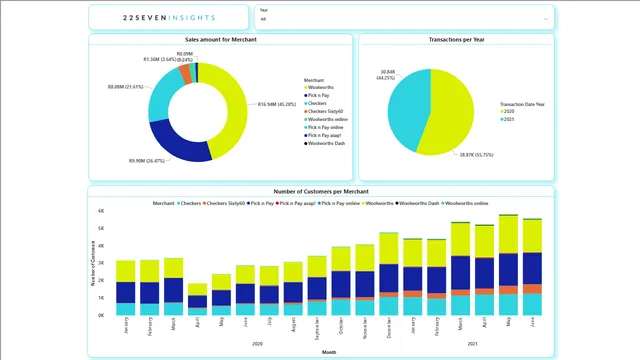Select Pick n Pay asap! in donut legend
Screen dimensions: 640x360
pos(322,135)
